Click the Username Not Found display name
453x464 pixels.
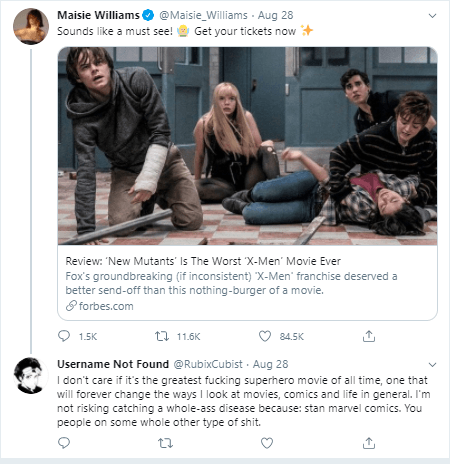(113, 364)
